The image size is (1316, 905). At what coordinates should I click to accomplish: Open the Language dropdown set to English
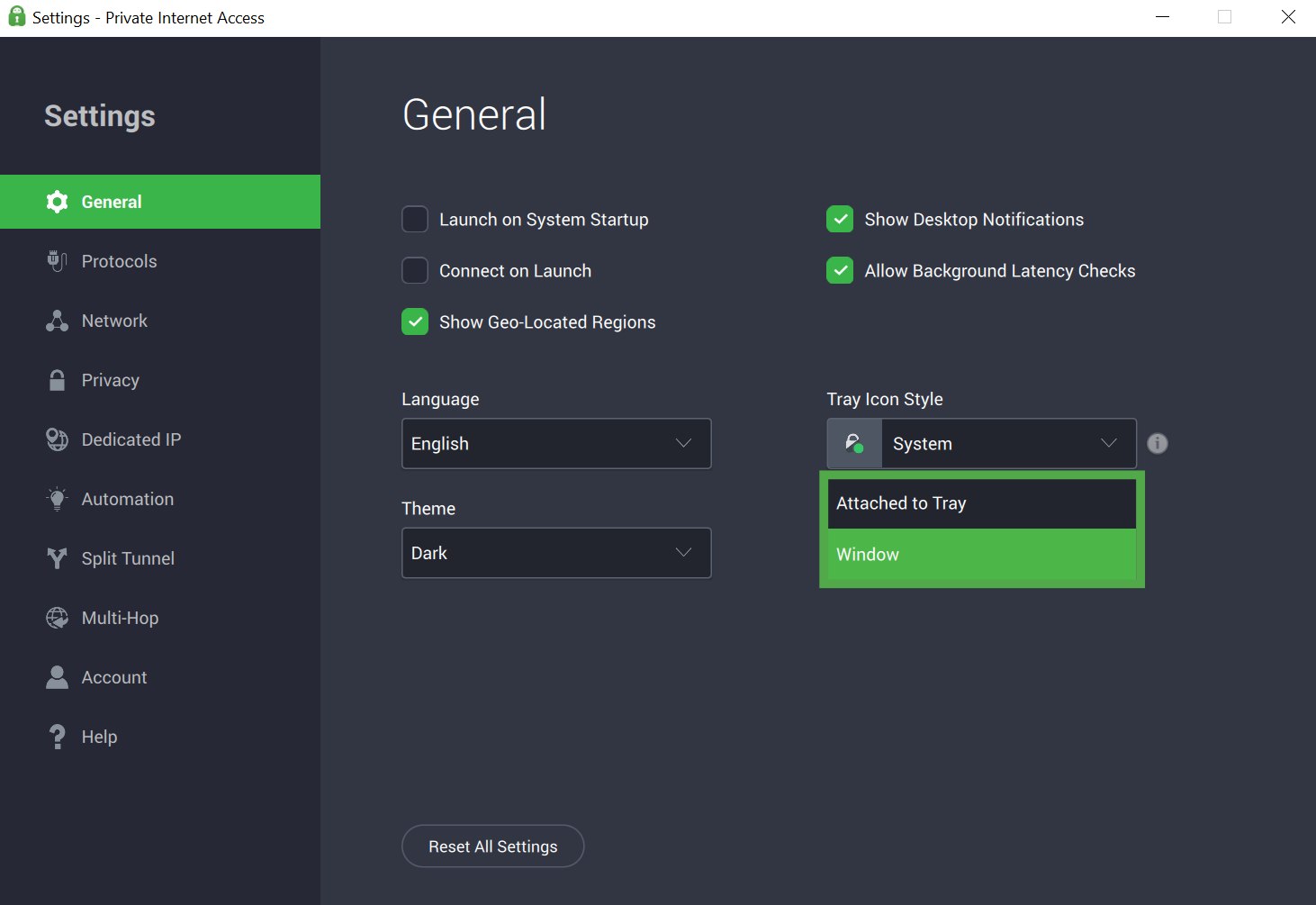pos(556,443)
